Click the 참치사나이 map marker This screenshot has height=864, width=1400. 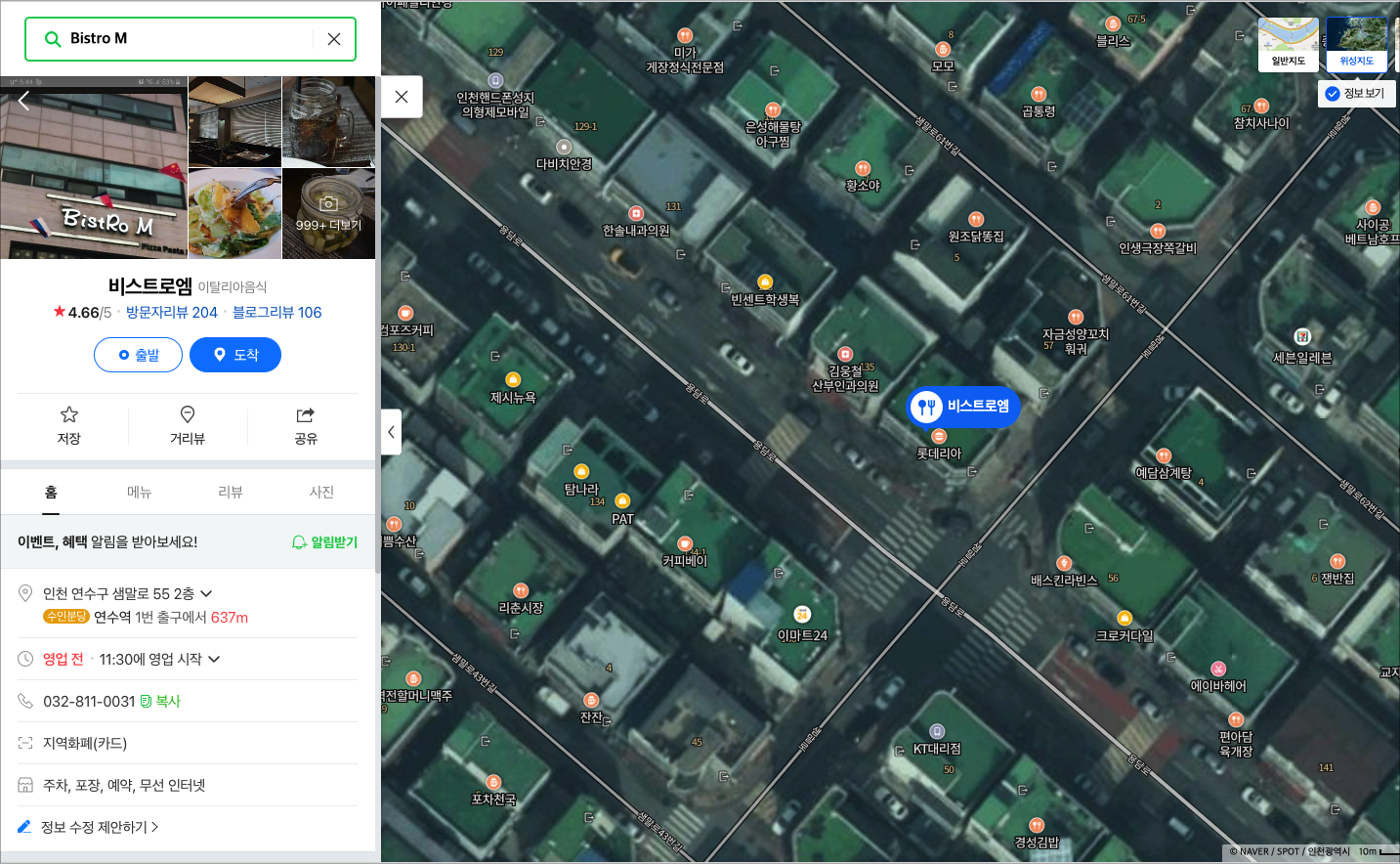point(1261,107)
